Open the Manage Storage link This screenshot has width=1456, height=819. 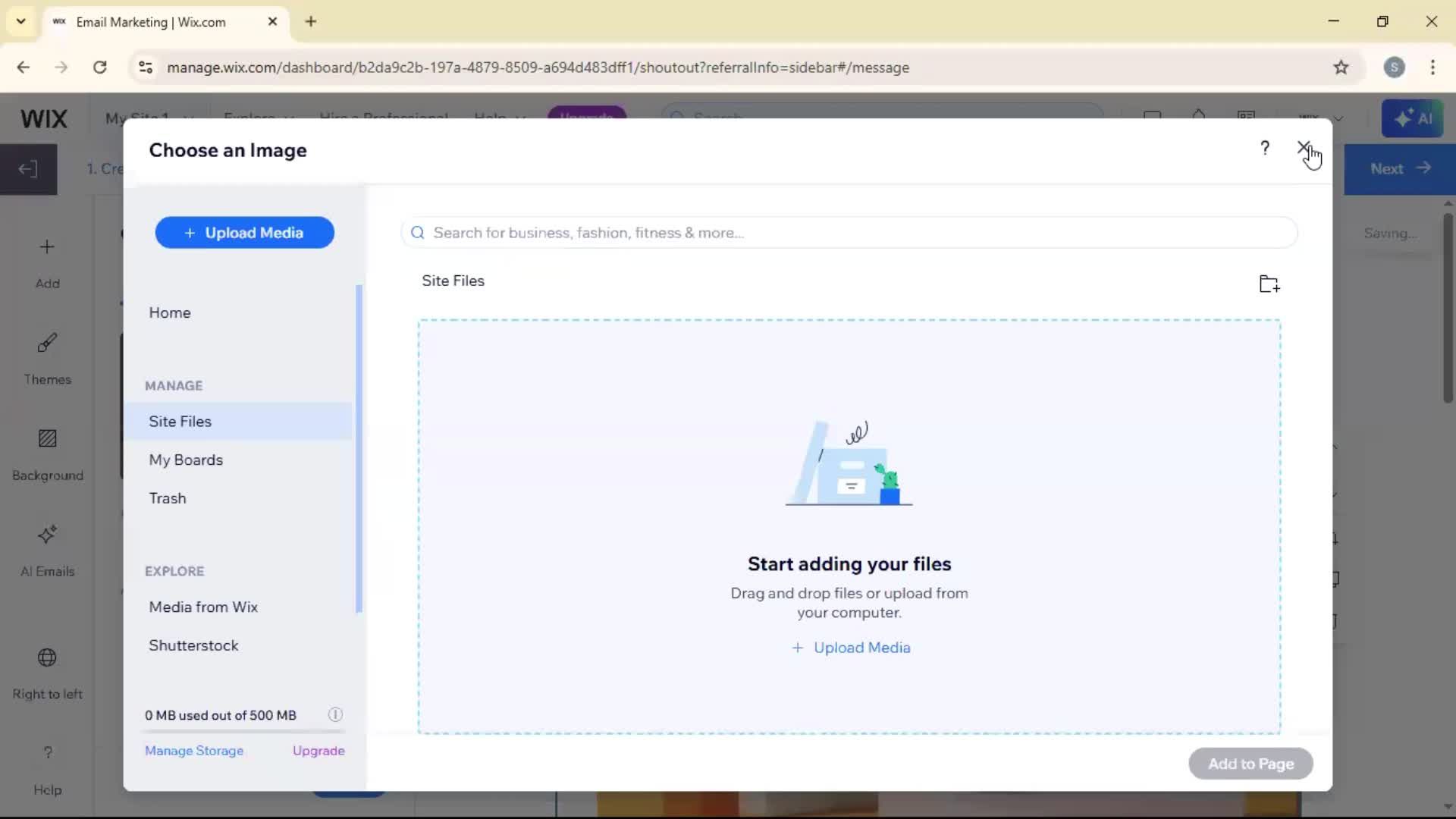click(194, 751)
